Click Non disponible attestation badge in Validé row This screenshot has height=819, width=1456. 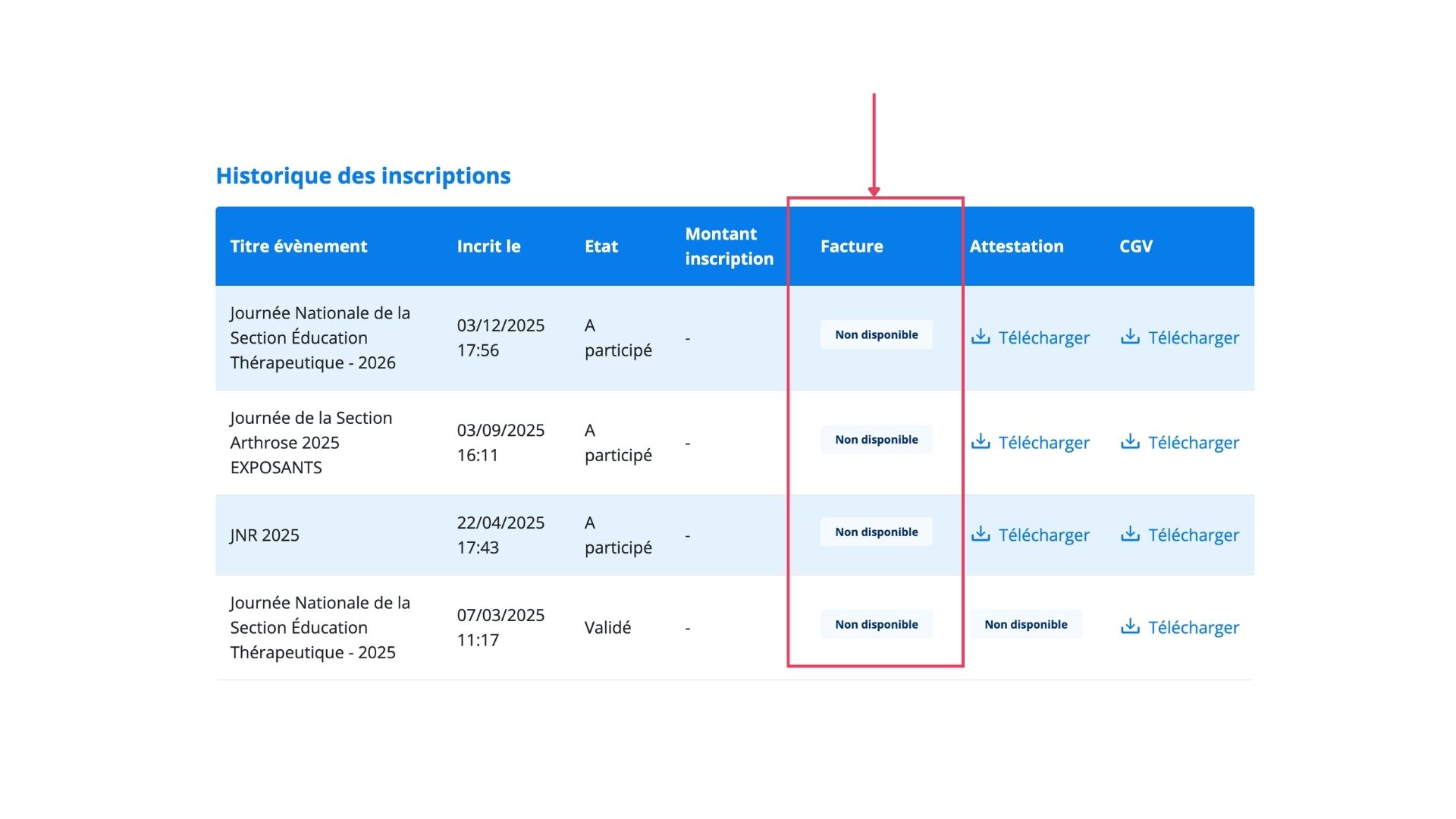pos(1026,625)
